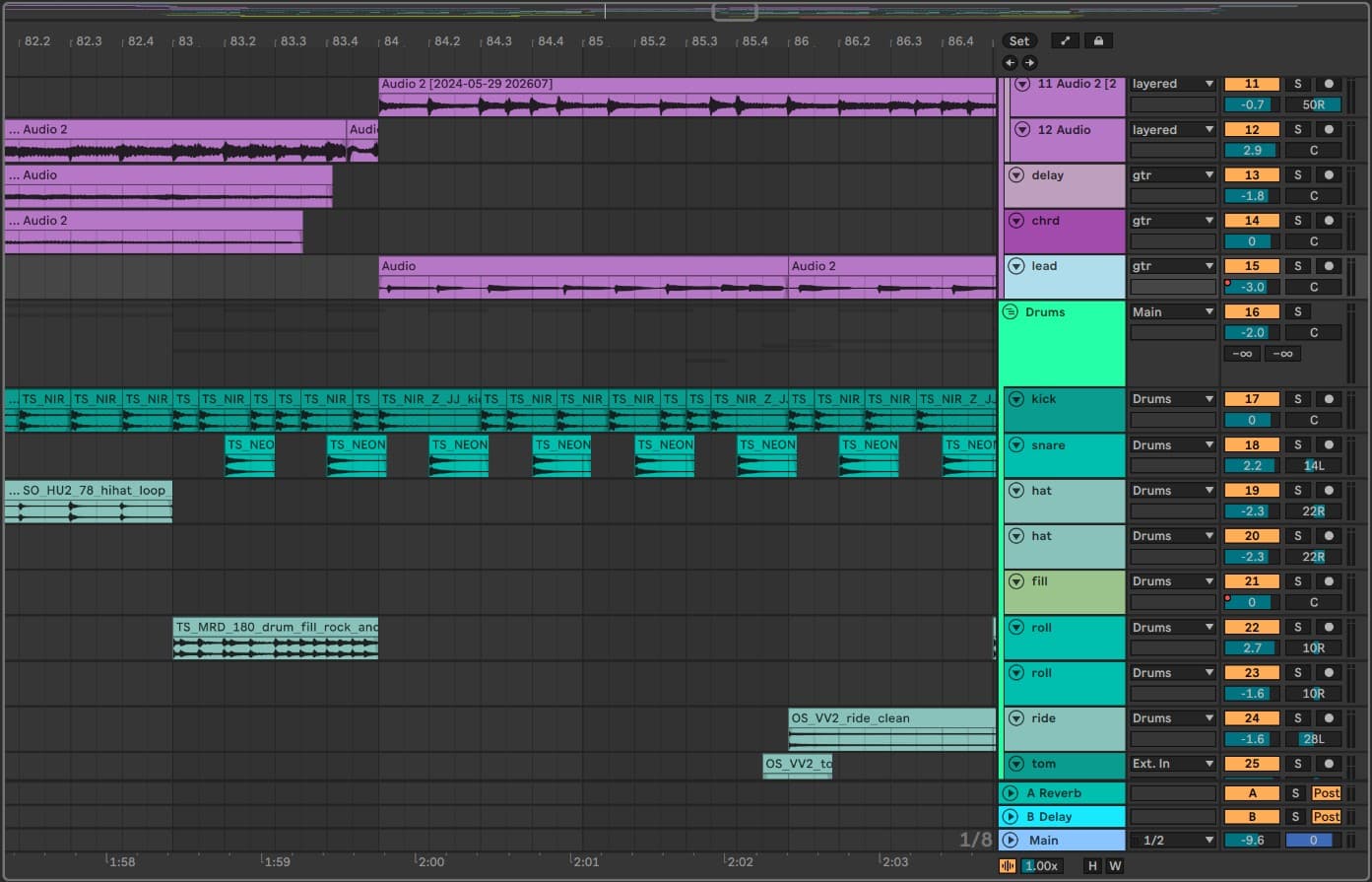This screenshot has width=1372, height=882.
Task: Select the chrd track name header
Action: tap(1064, 231)
